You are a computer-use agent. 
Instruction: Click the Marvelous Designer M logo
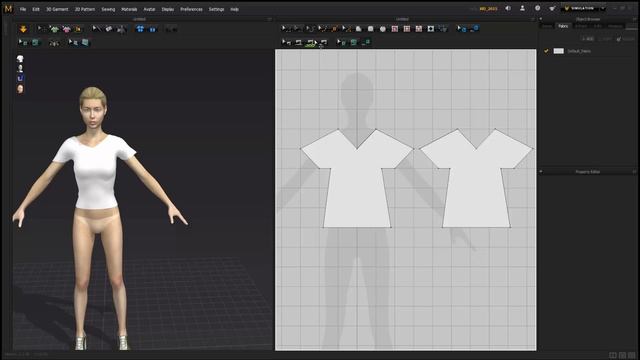(x=8, y=8)
